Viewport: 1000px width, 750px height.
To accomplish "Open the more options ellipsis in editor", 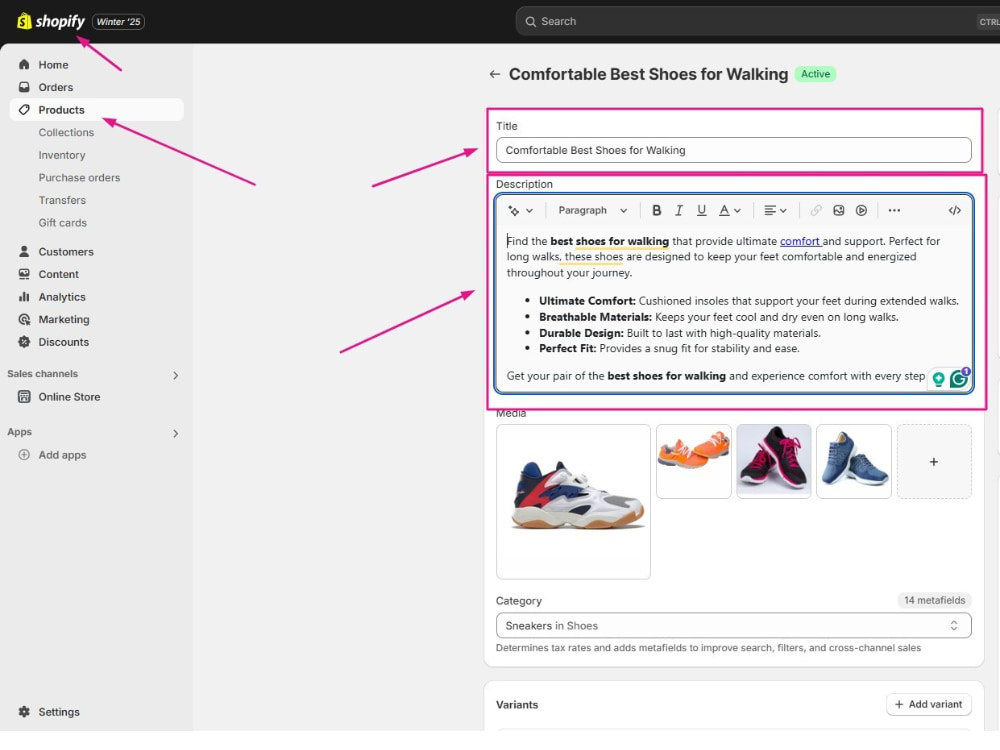I will click(894, 210).
